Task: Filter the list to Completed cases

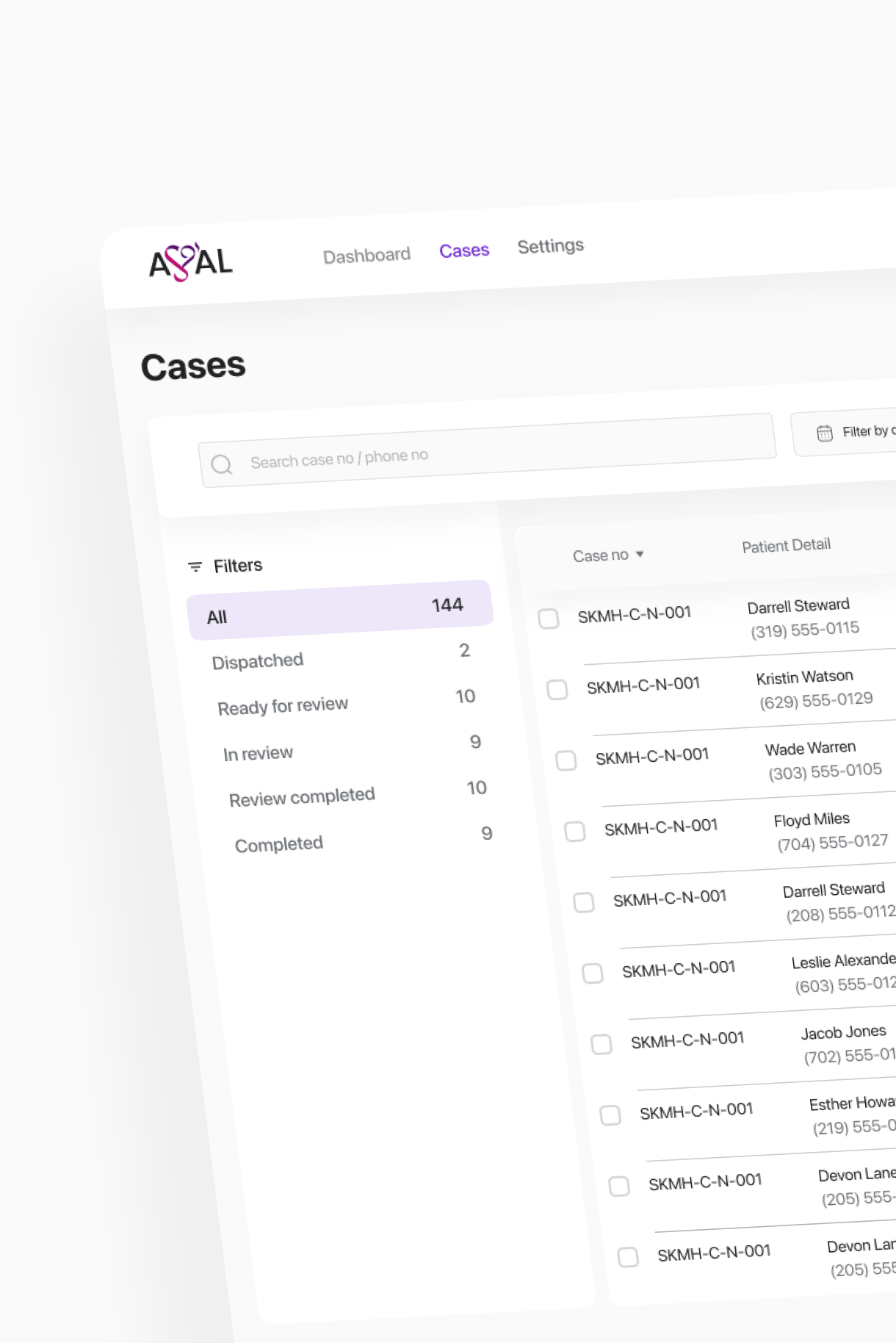Action: click(x=279, y=845)
